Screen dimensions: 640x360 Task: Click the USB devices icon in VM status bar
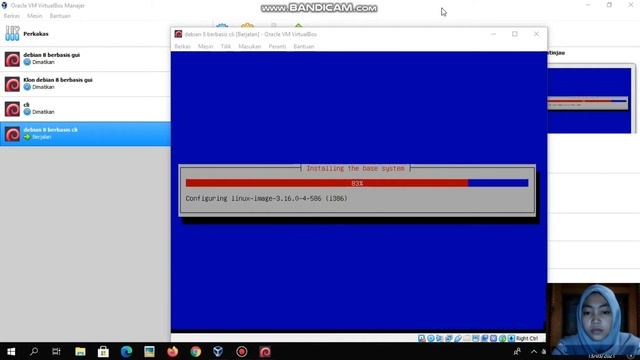(x=458, y=338)
